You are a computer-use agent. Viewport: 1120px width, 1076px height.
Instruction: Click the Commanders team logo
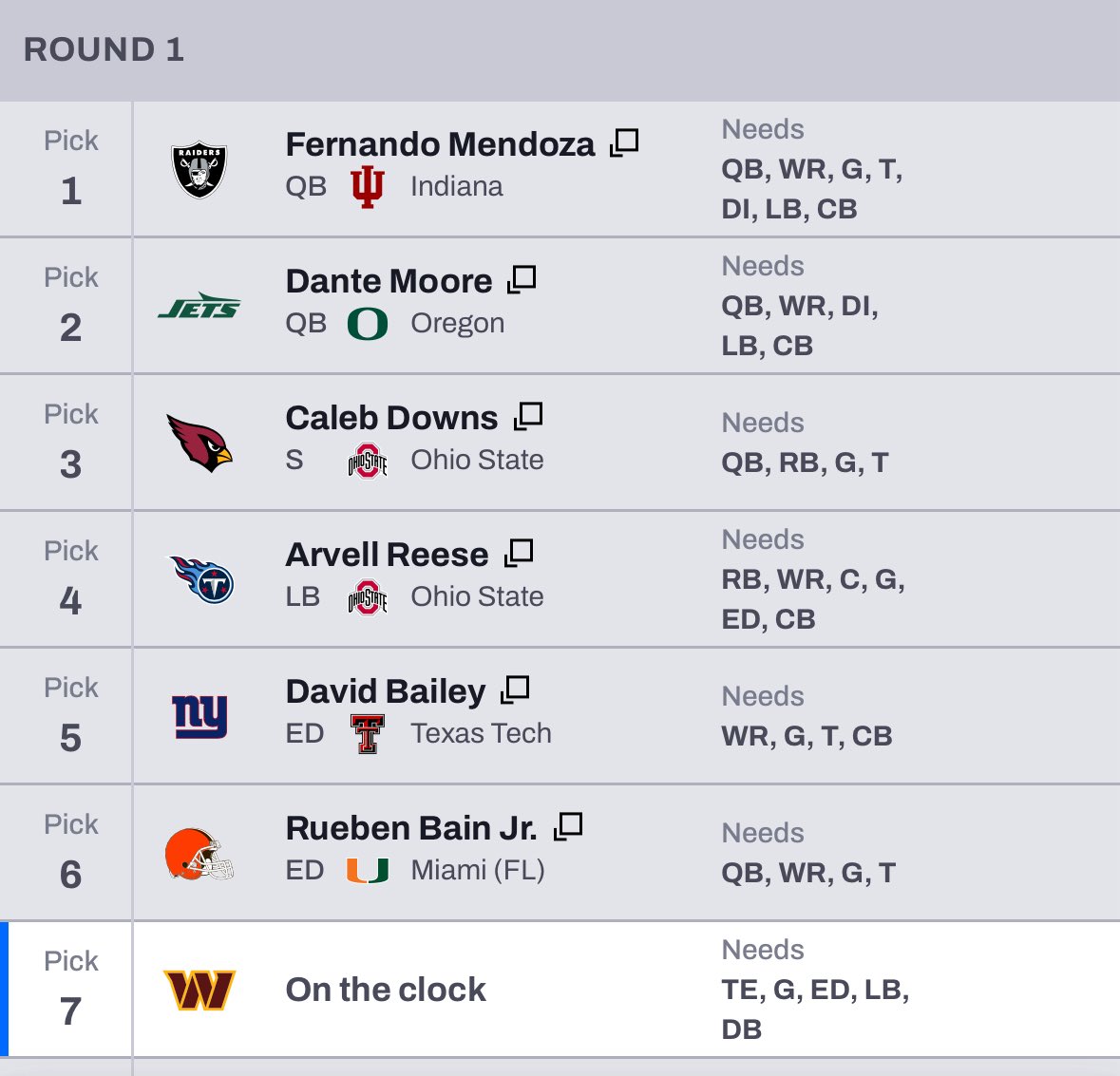point(199,990)
